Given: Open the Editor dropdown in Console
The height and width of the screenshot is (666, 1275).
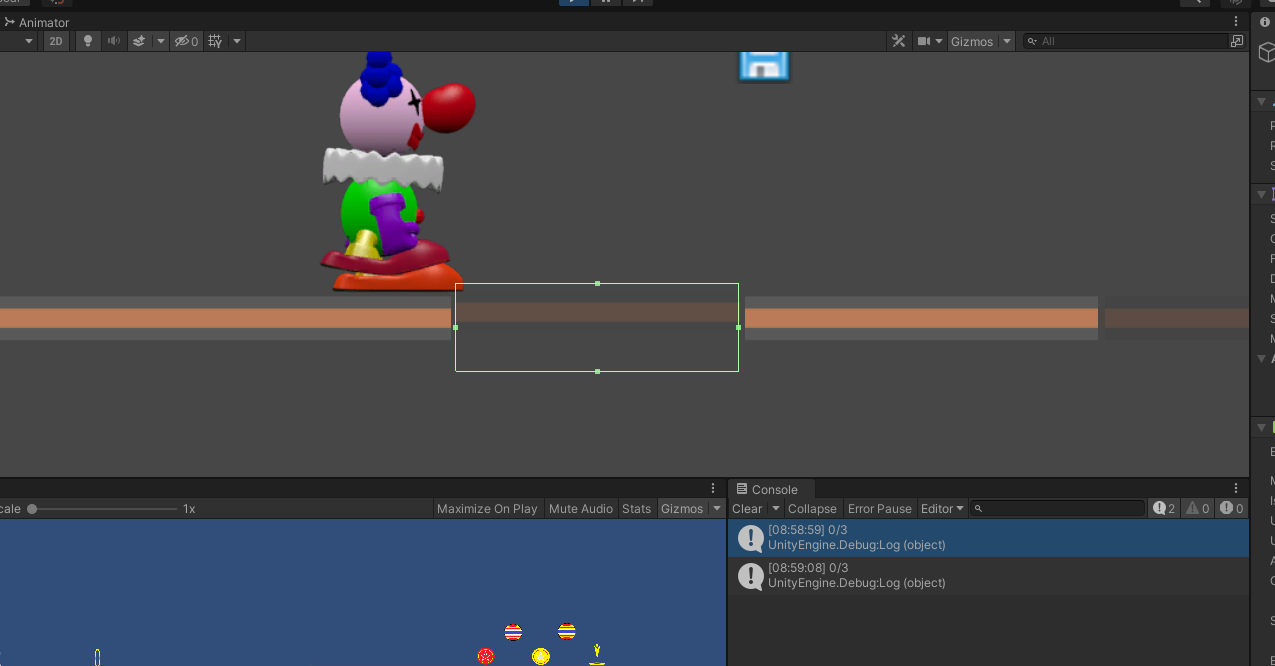Looking at the screenshot, I should tap(942, 509).
